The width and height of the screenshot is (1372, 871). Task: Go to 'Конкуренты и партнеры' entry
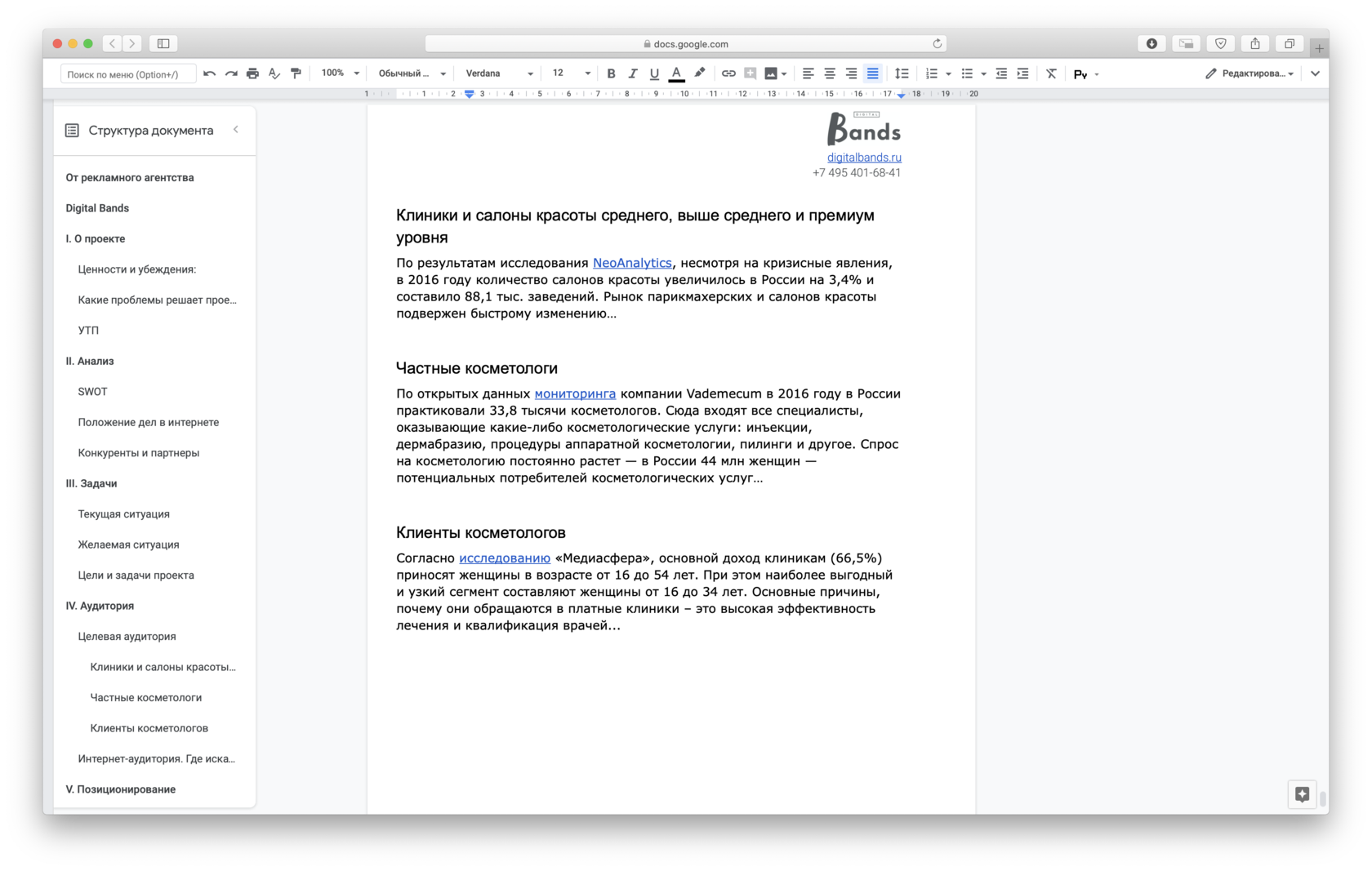[x=139, y=453]
